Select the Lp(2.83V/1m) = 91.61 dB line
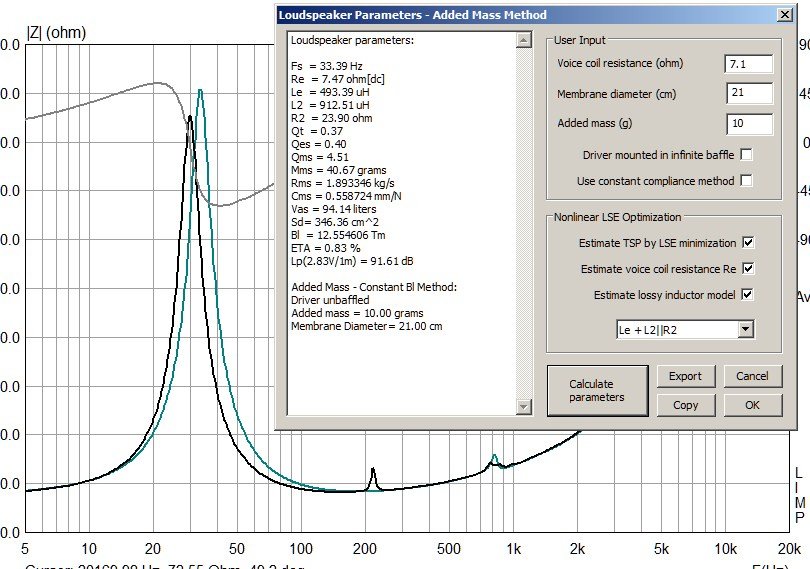This screenshot has height=569, width=810. click(x=352, y=261)
